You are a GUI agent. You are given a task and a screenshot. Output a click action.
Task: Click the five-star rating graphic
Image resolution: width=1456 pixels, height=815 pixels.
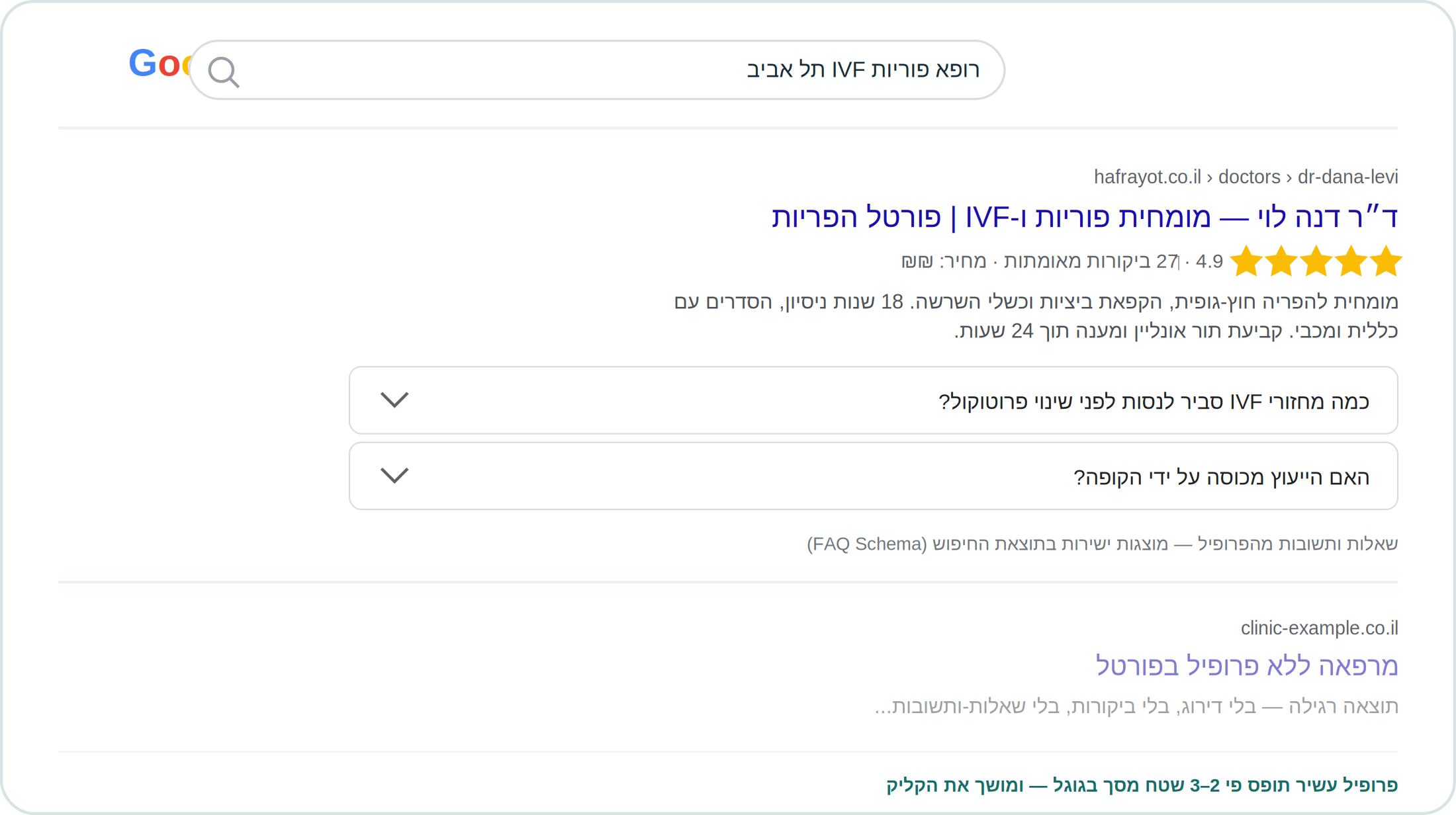coord(1316,261)
